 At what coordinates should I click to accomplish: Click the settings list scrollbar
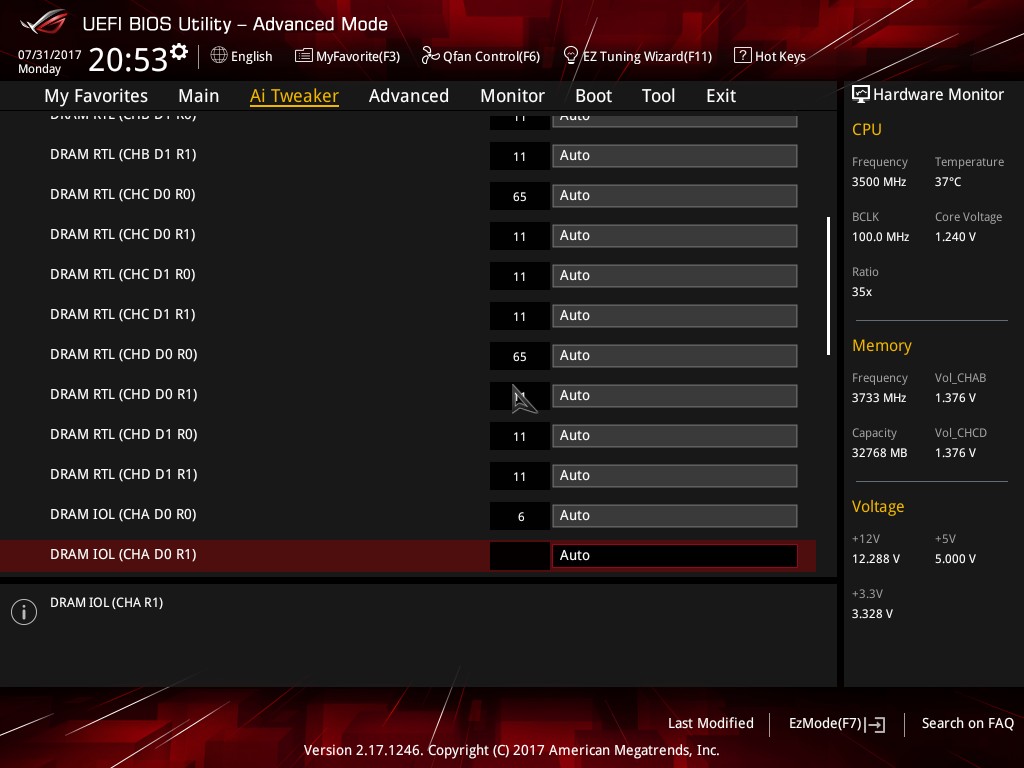point(828,286)
